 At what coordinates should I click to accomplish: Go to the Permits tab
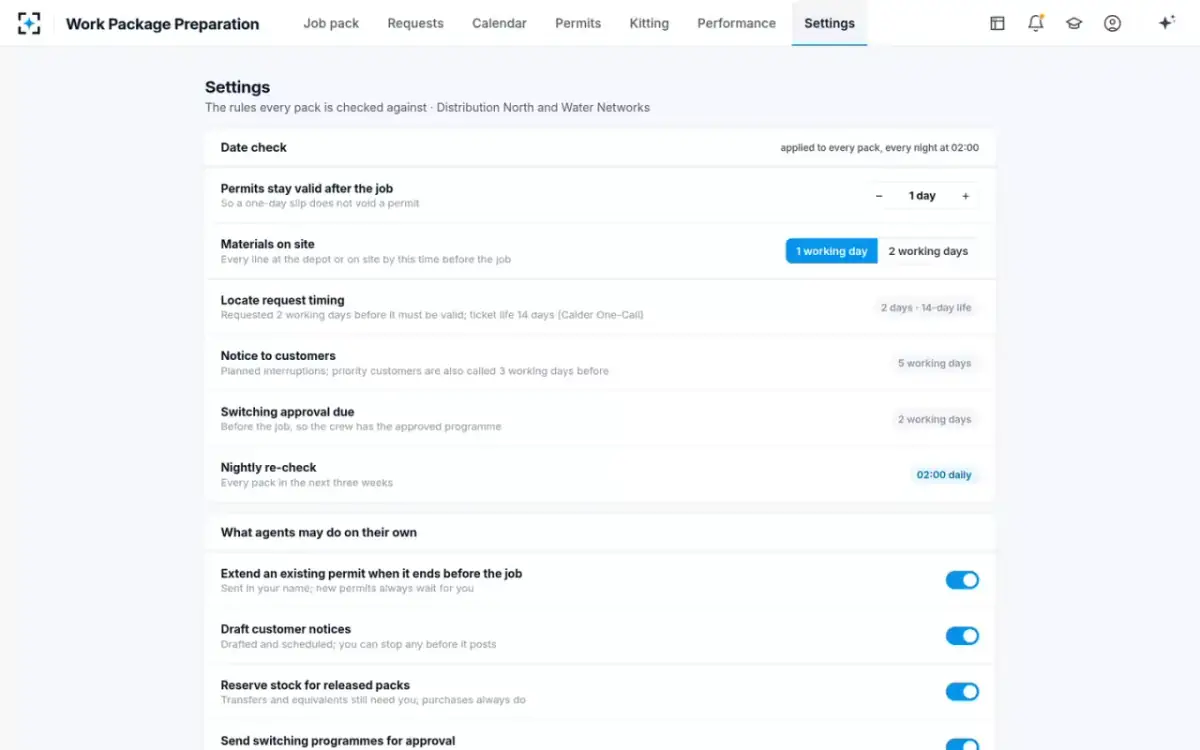[x=578, y=23]
